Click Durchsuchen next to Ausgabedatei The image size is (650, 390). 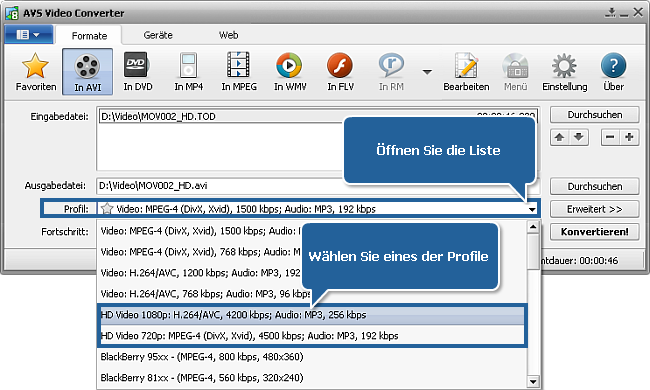point(594,187)
